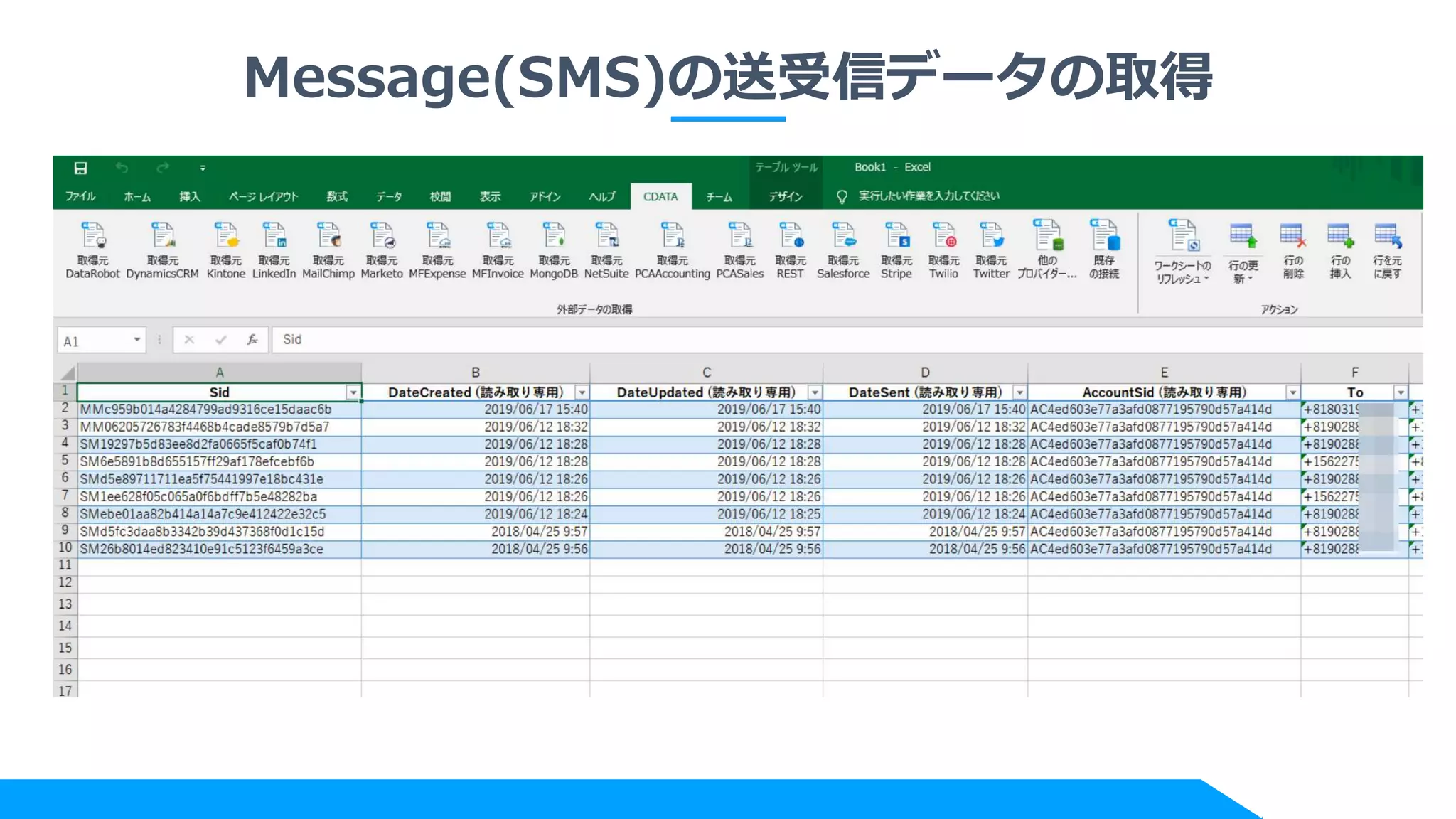Open the MailChimp data source

click(x=328, y=250)
